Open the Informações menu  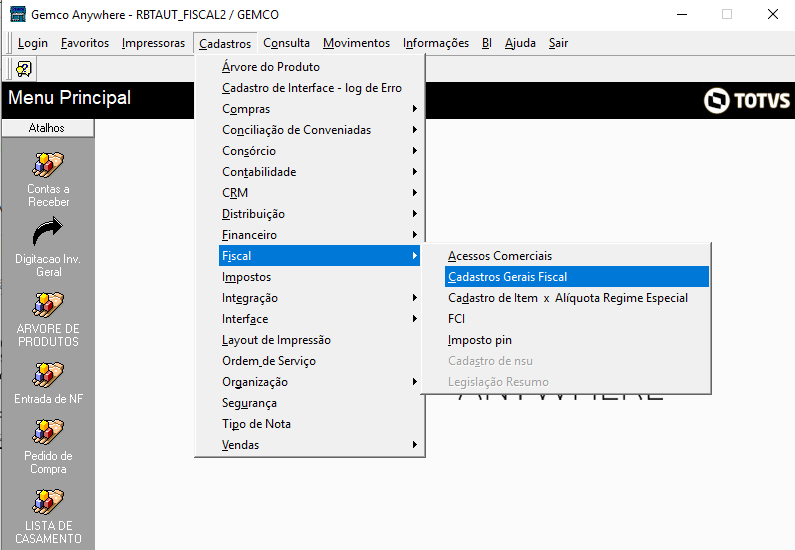coord(436,43)
